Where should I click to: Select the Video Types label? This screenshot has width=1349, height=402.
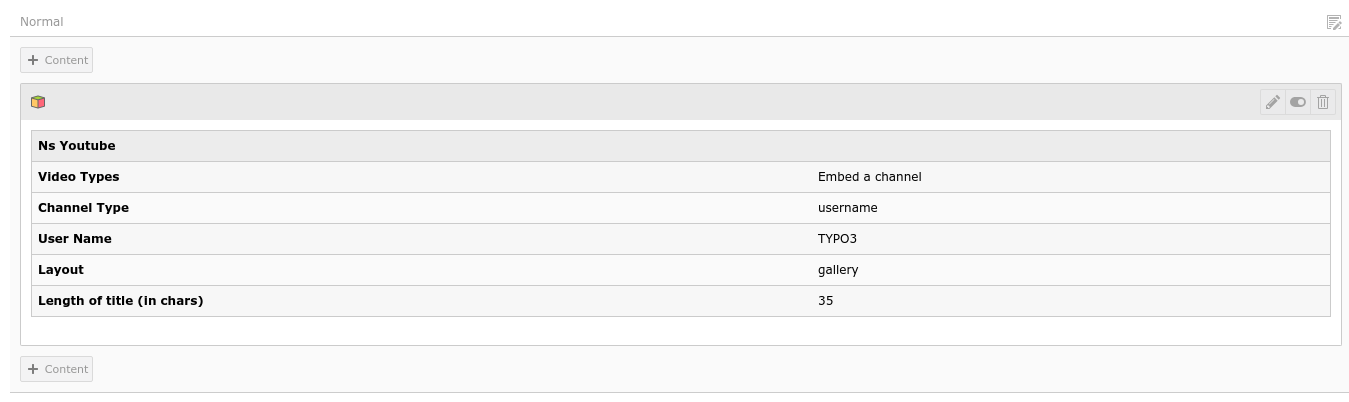(x=78, y=177)
